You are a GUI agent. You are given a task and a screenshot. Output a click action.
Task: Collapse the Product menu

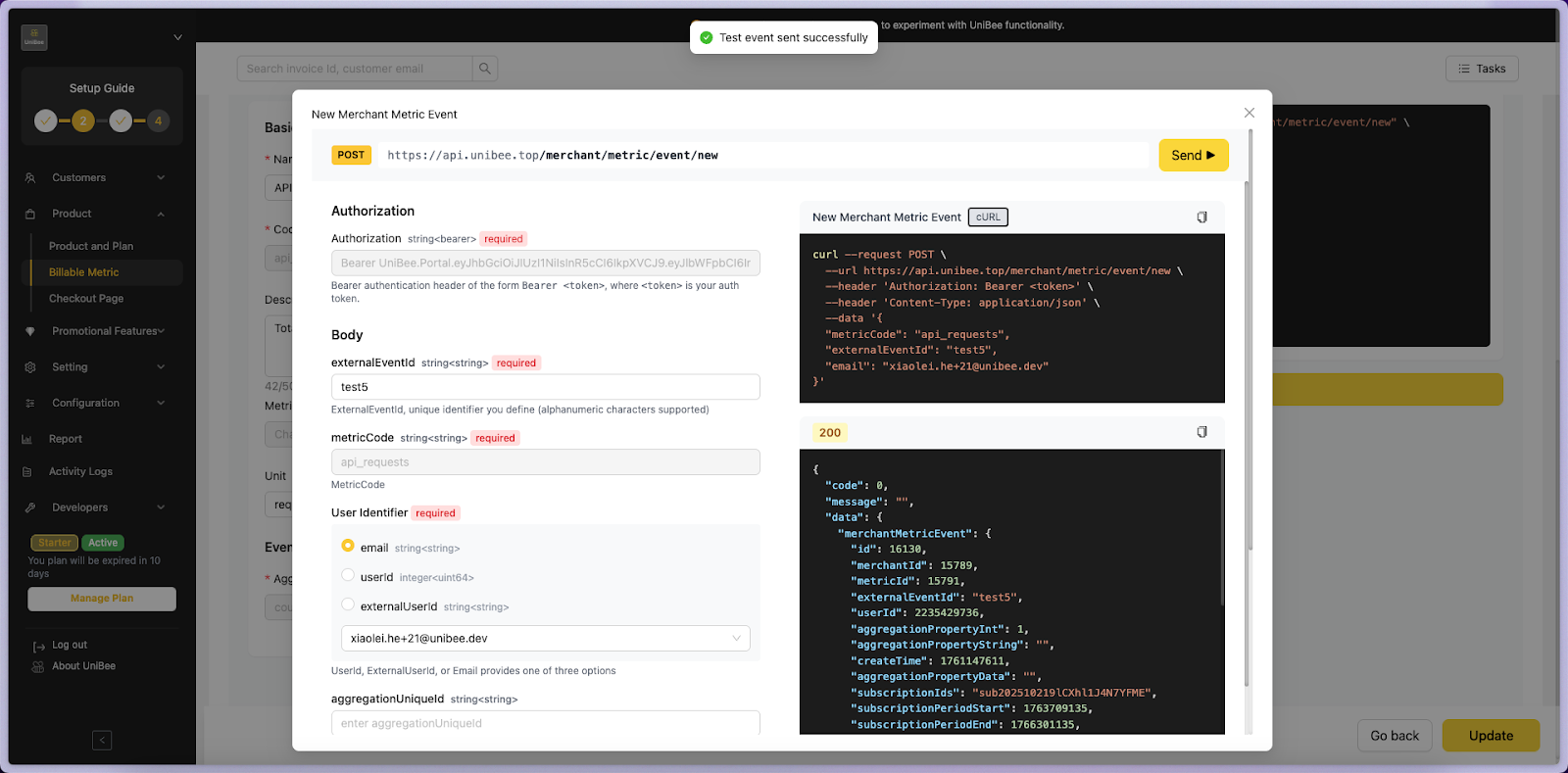161,214
